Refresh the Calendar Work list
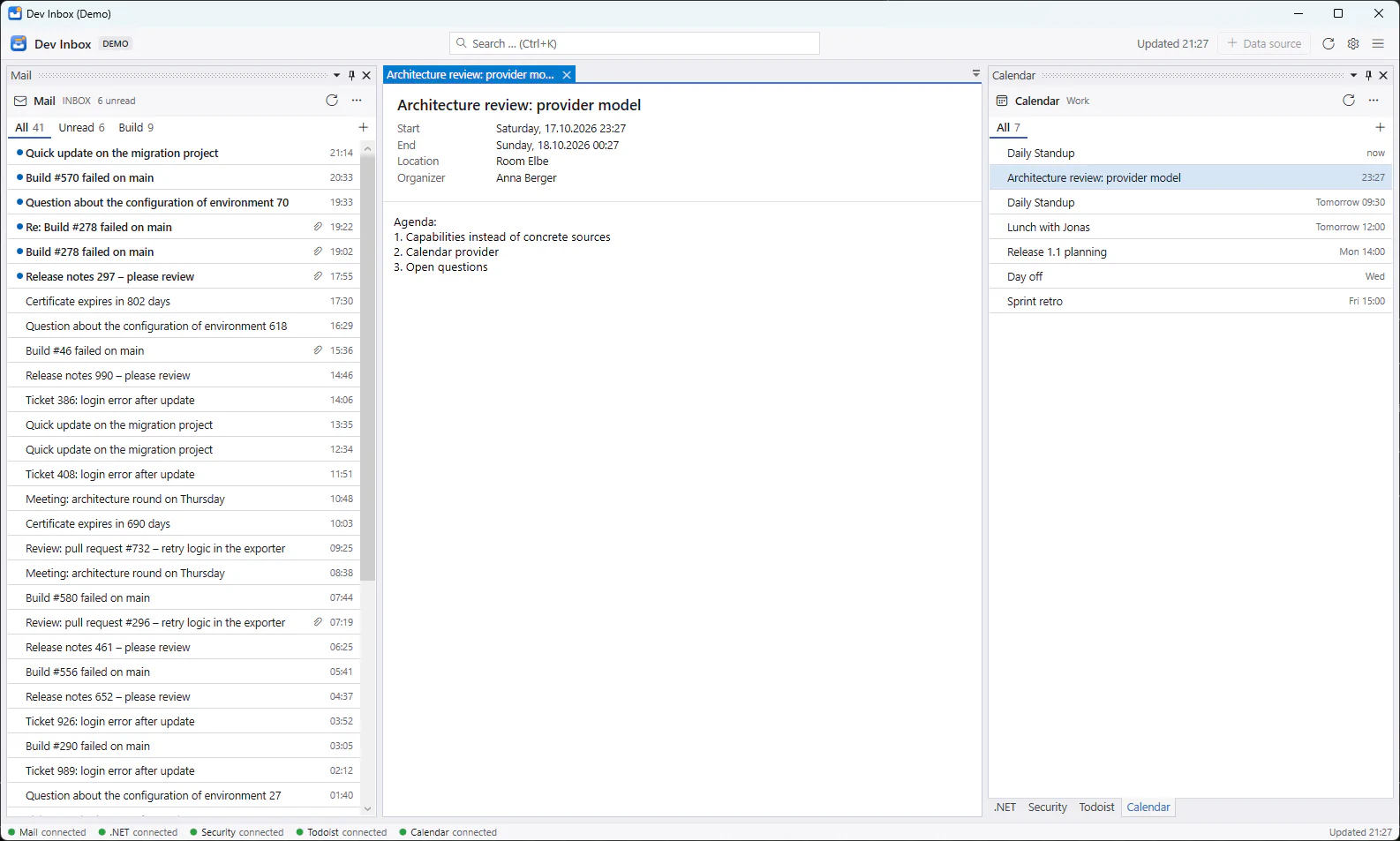The image size is (1400, 841). (x=1349, y=101)
